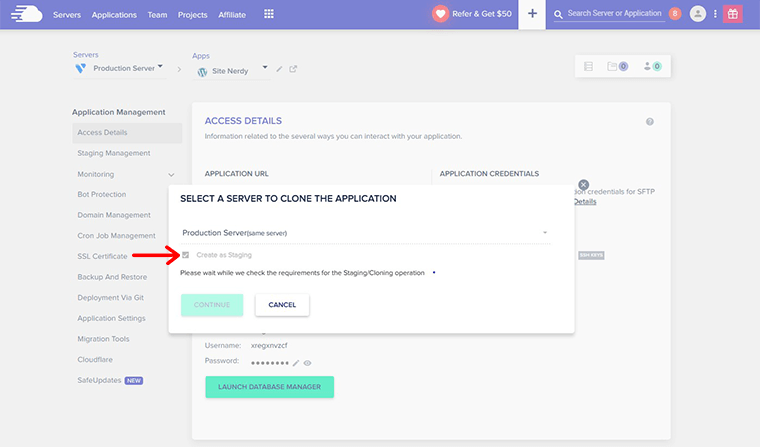This screenshot has height=447, width=760.
Task: Open the Servers menu
Action: coord(67,15)
